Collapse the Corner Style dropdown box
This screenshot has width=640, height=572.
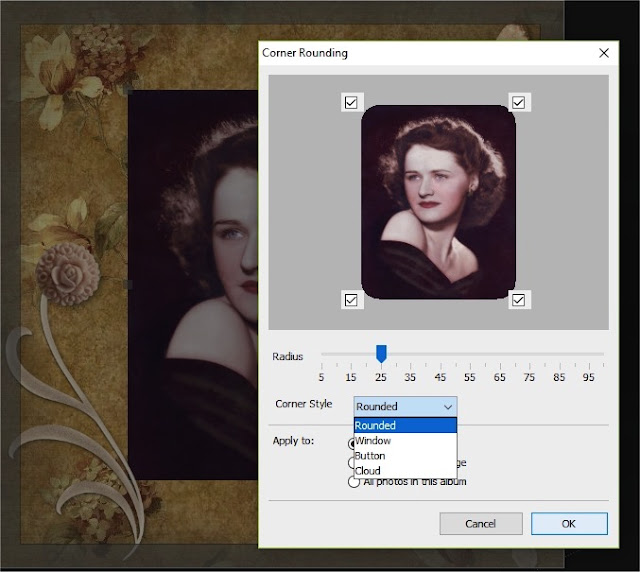click(405, 406)
